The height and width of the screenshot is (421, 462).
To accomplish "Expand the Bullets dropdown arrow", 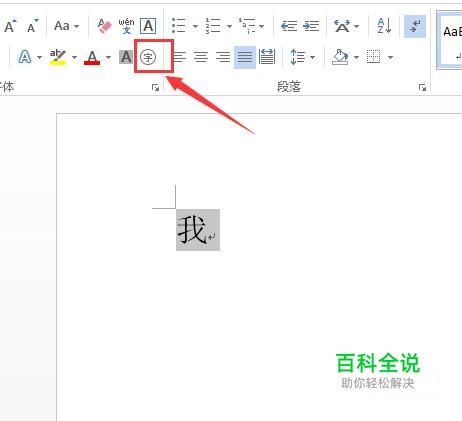I will 195,26.
